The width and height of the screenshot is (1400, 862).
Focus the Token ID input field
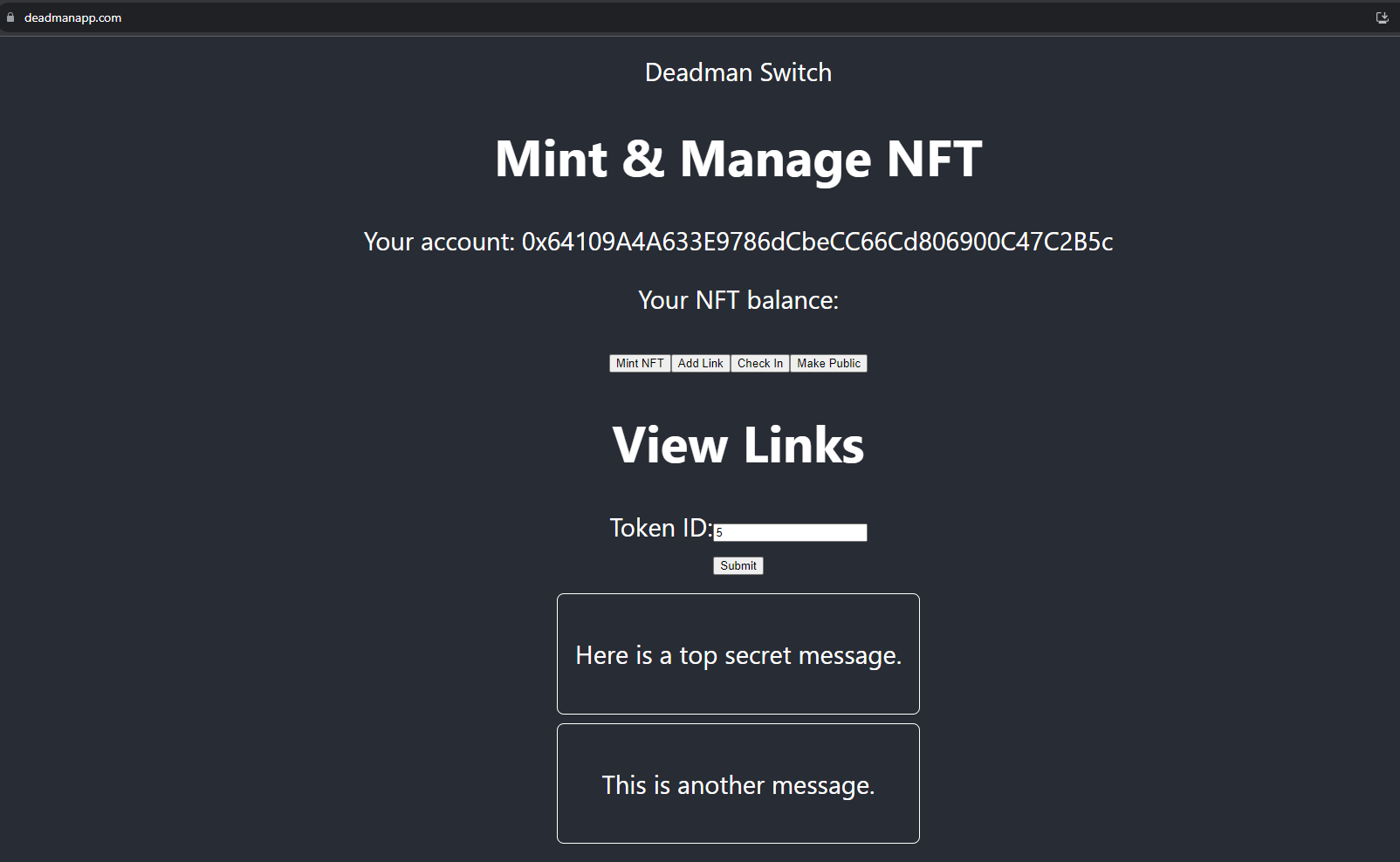coord(790,532)
